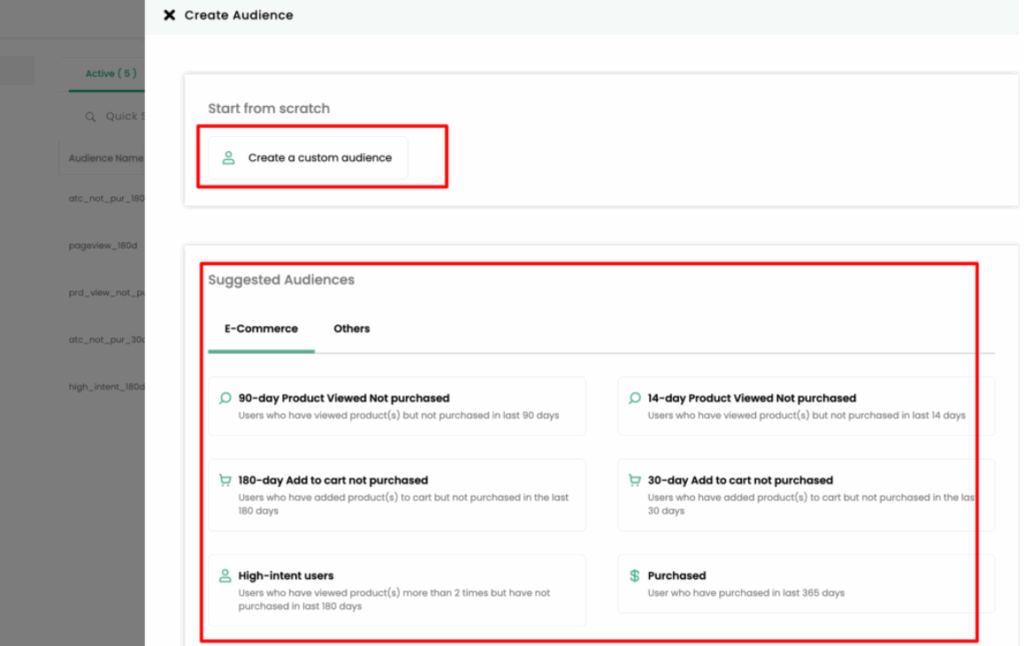Close the Create Audience panel via the X icon
The image size is (1024, 646).
[167, 15]
